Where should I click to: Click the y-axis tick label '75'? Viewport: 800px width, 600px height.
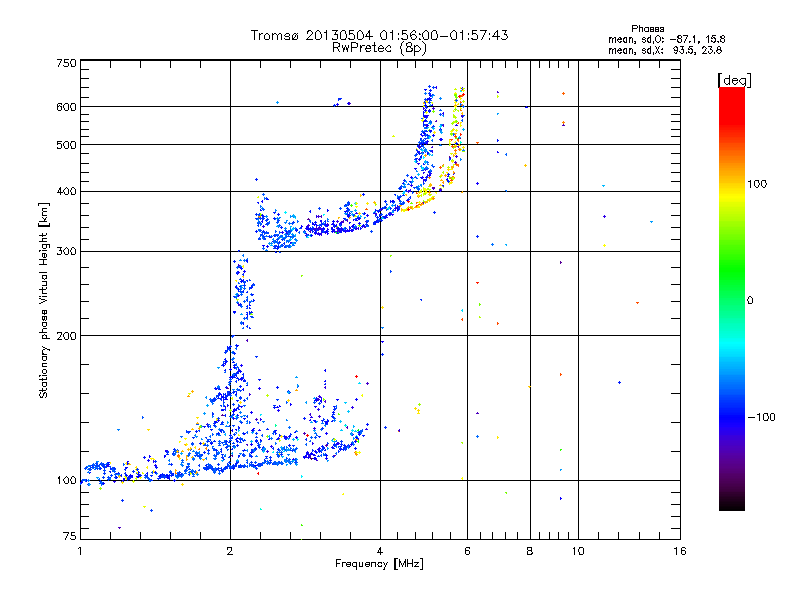[70, 536]
